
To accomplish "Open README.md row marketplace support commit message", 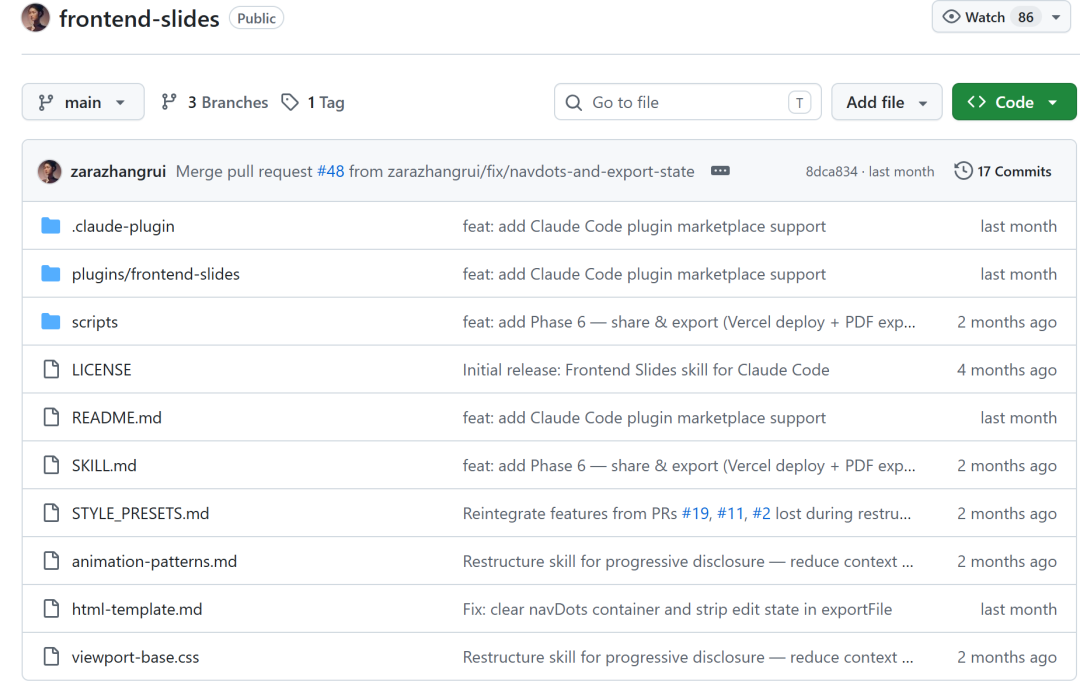I will click(644, 417).
